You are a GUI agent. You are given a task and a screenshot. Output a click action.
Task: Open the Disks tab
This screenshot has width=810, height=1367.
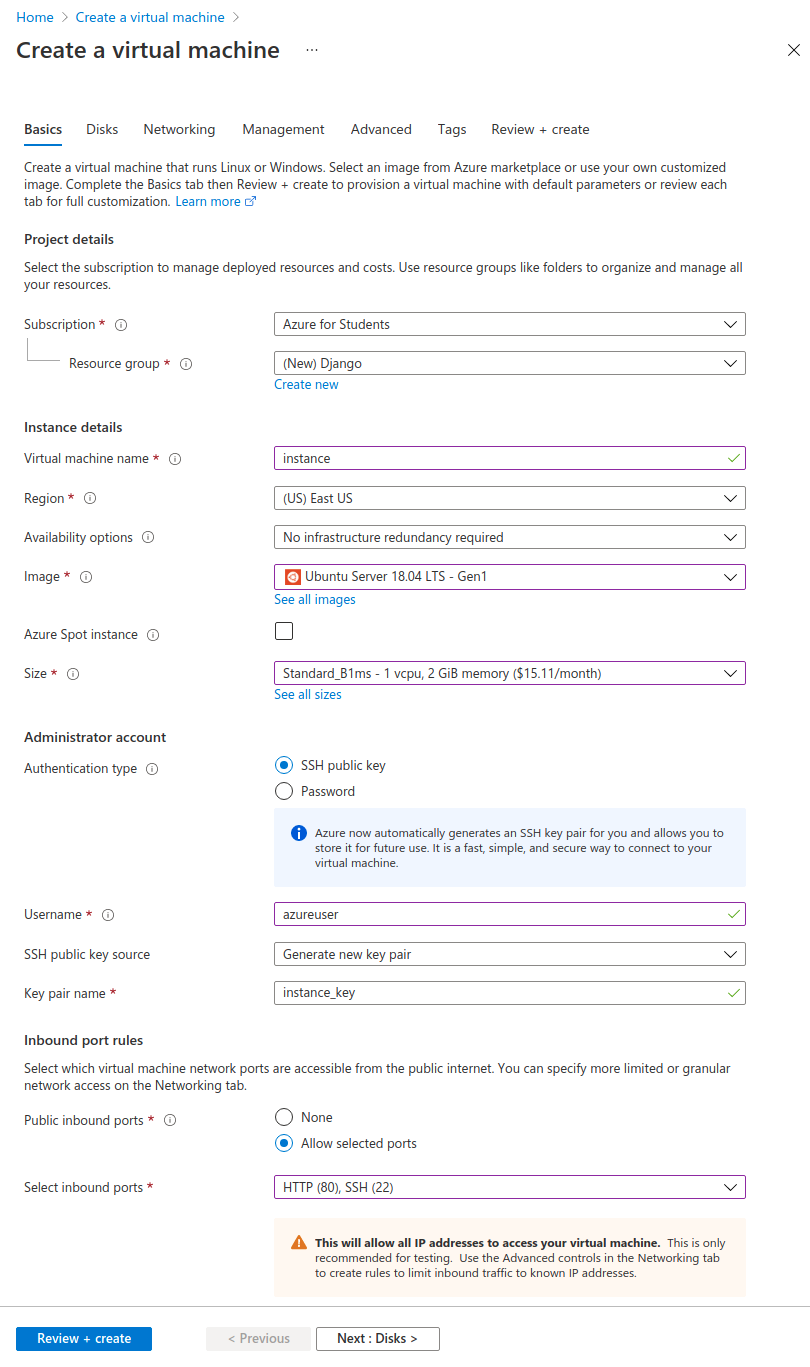coord(102,129)
